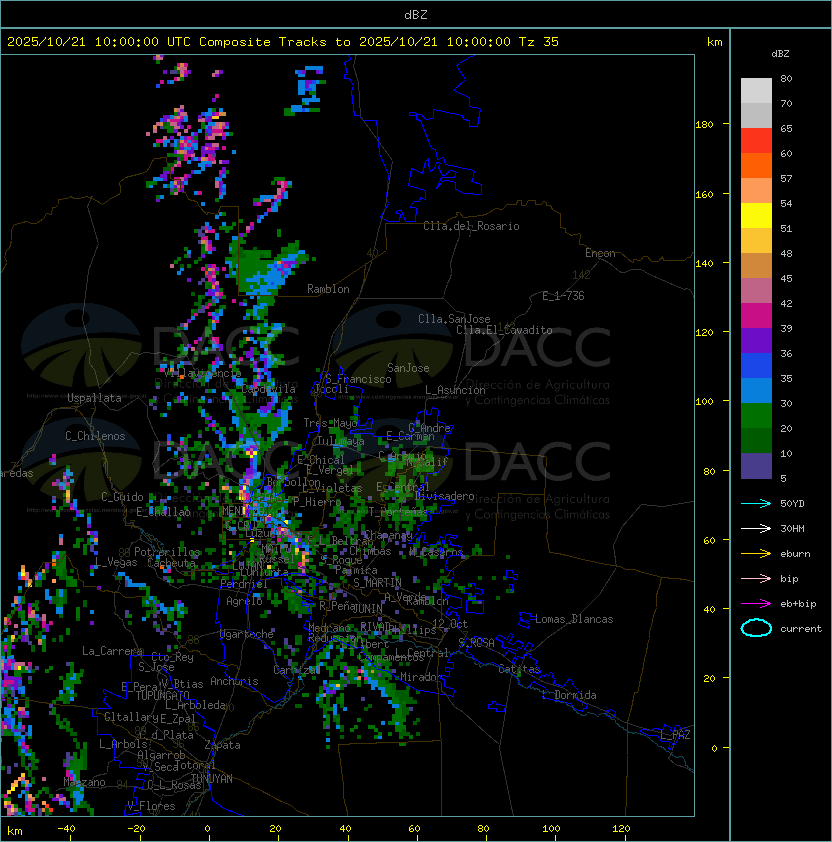Click the 'L_Asuncion' map label
The image size is (832, 842).
(x=455, y=390)
